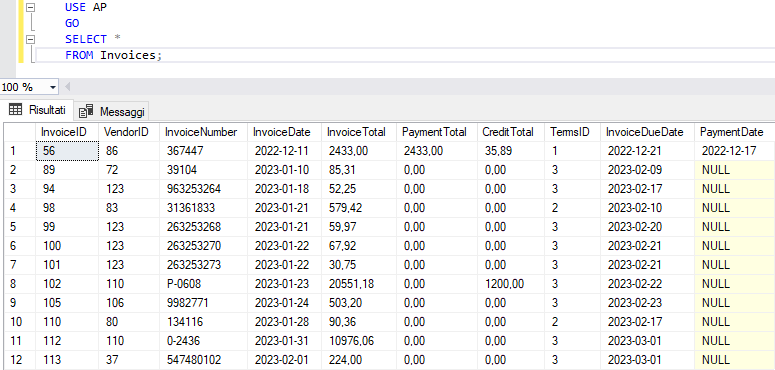The height and width of the screenshot is (370, 775).
Task: Click the InvoiceNumber cell 263253268
Action: (203, 227)
